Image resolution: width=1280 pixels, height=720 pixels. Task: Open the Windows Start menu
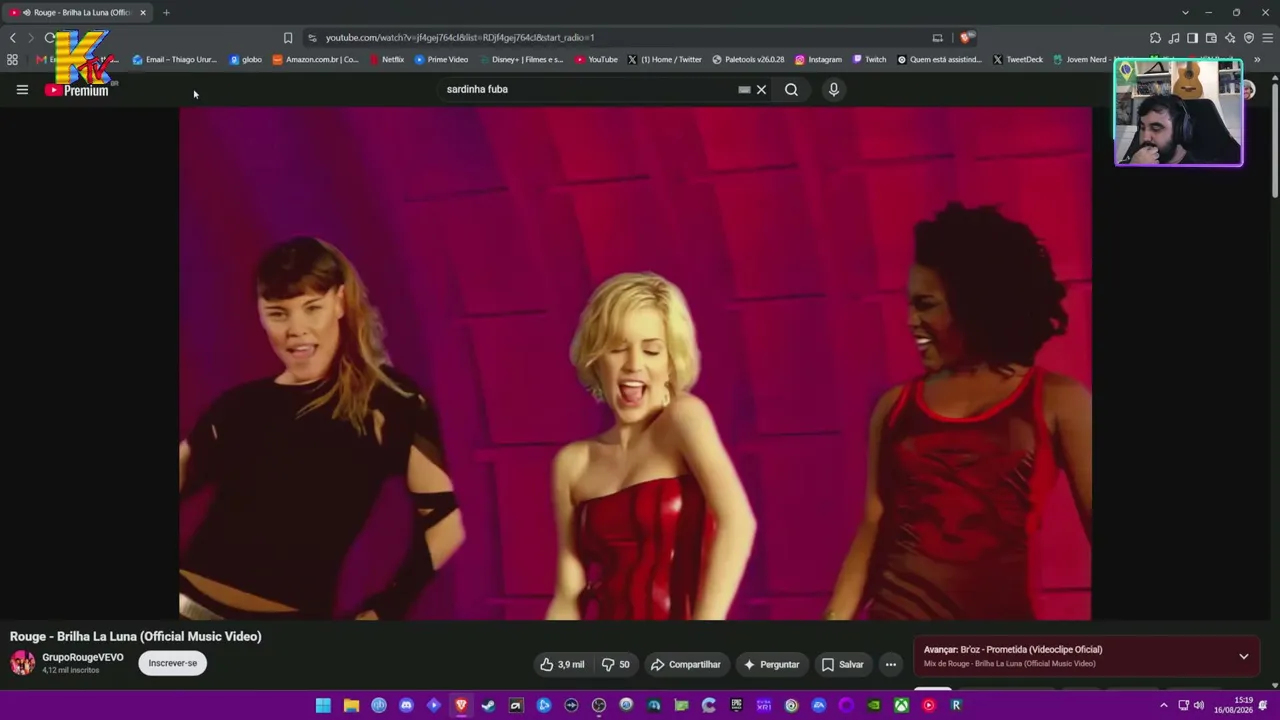[x=323, y=706]
